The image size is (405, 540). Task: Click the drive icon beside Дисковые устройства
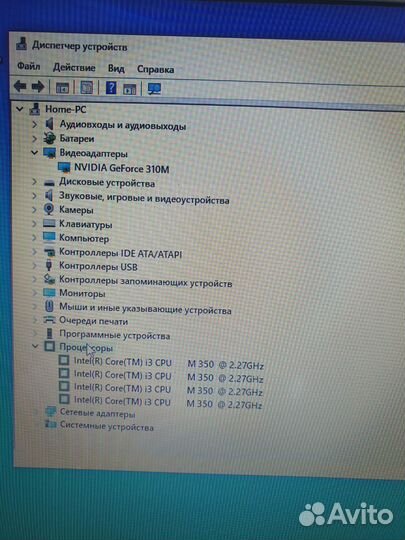[49, 182]
